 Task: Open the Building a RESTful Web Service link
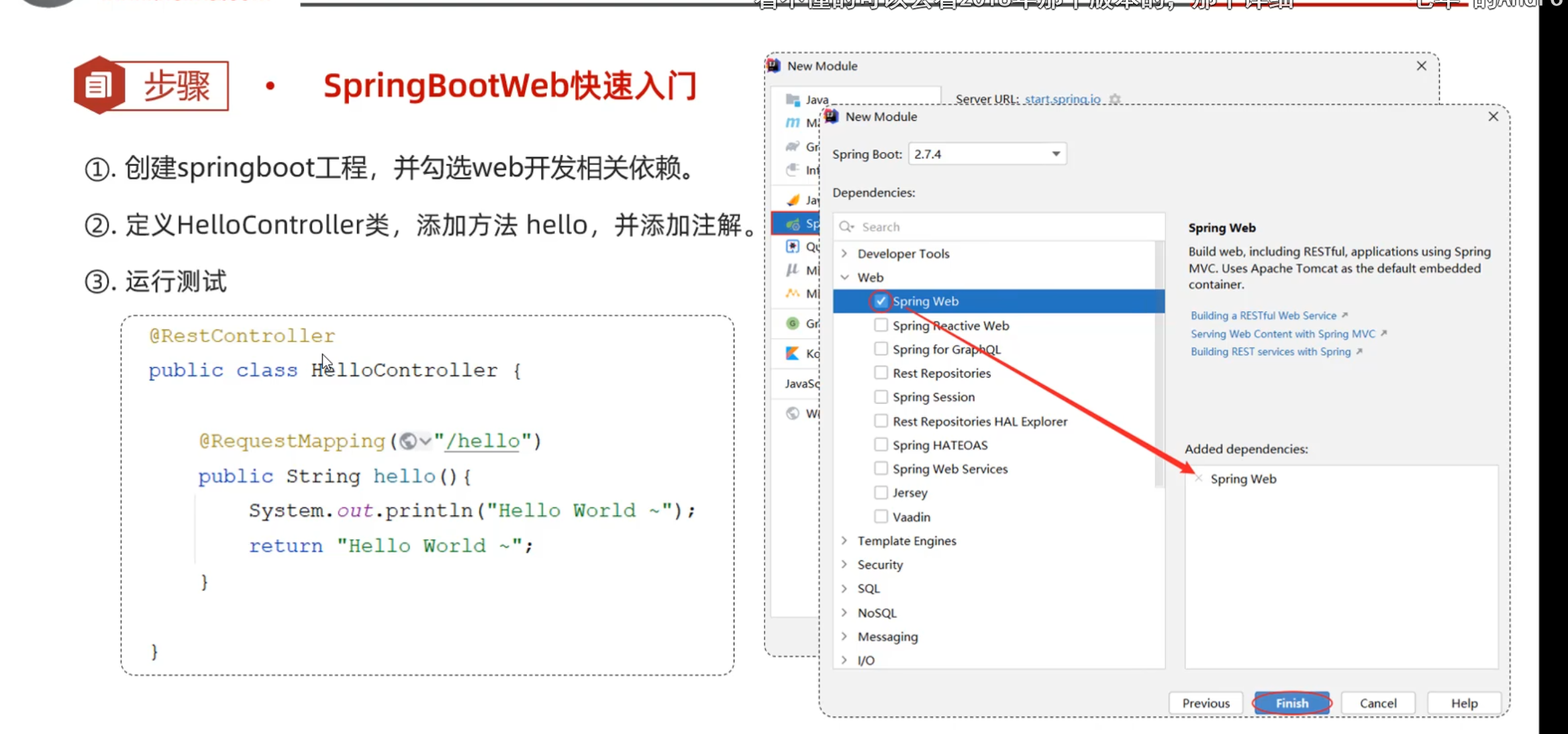pos(1263,315)
